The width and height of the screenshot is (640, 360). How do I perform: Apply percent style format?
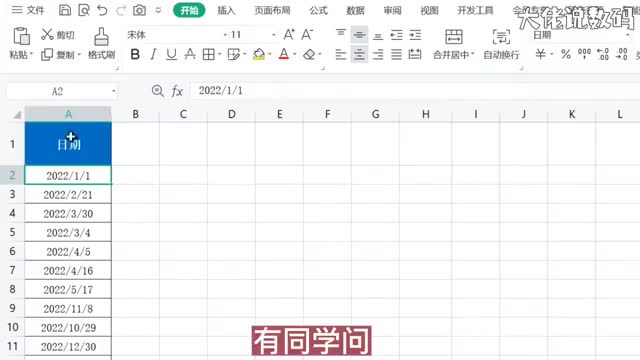(566, 54)
